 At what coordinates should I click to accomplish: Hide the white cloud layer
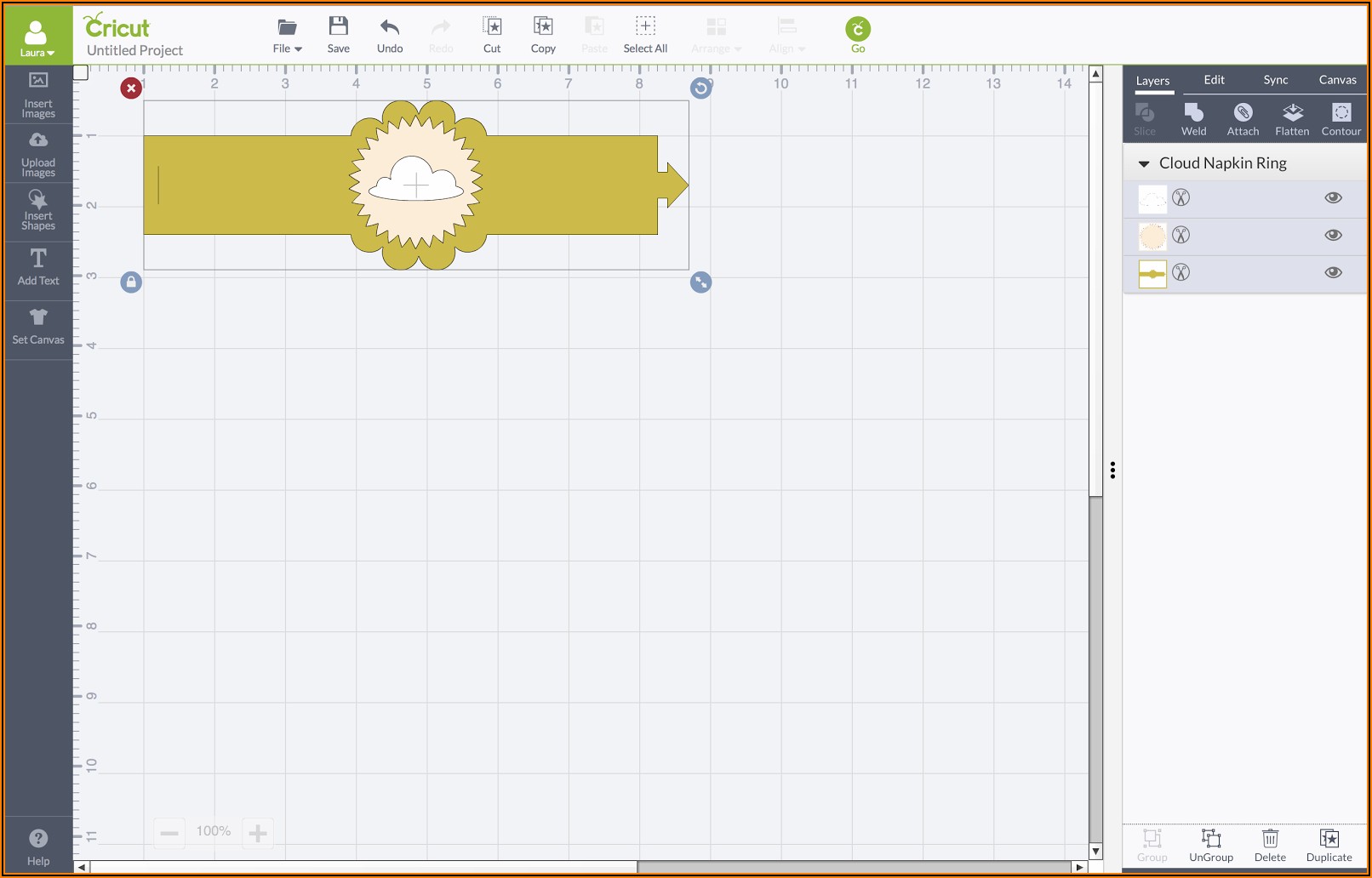(x=1333, y=198)
